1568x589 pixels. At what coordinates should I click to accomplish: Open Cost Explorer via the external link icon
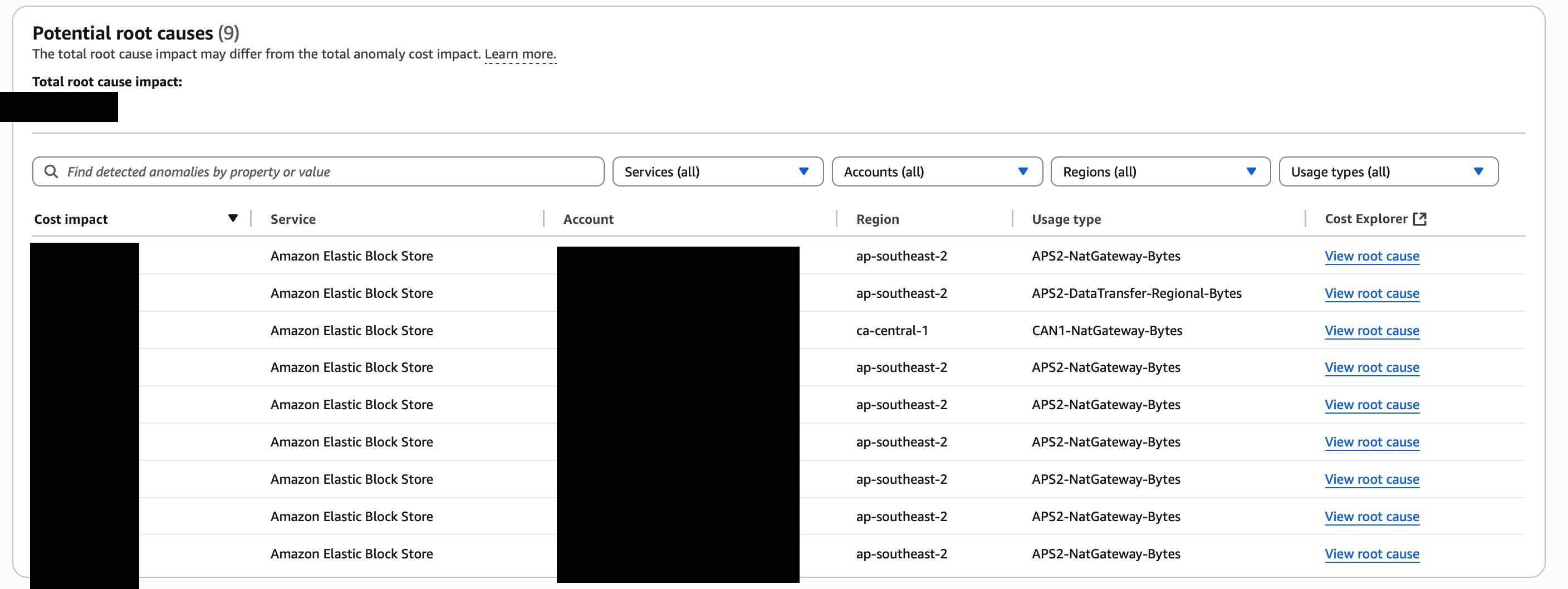coord(1420,218)
